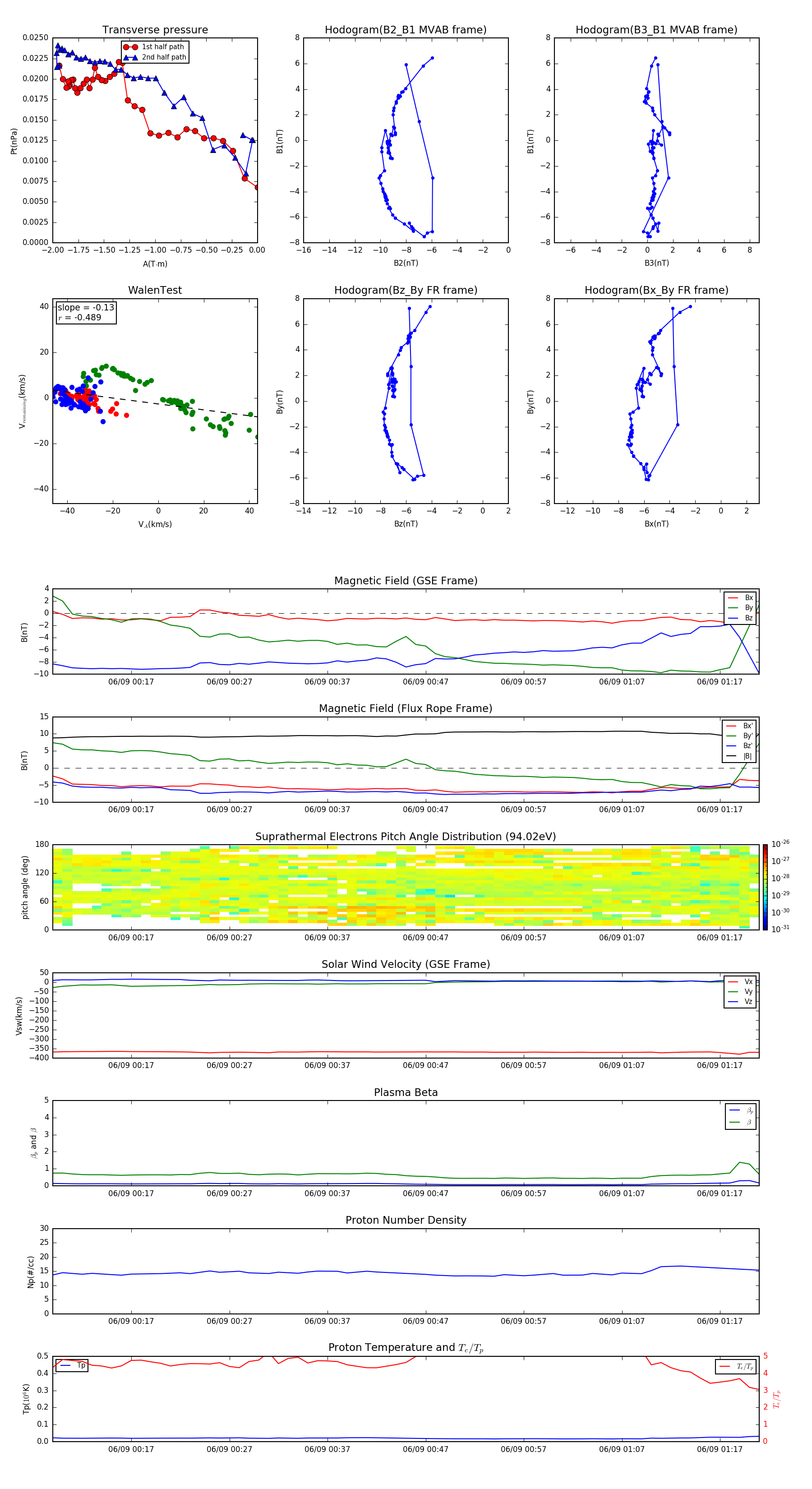Click the WalenTest plot title
812x1489 pixels.
(x=155, y=290)
